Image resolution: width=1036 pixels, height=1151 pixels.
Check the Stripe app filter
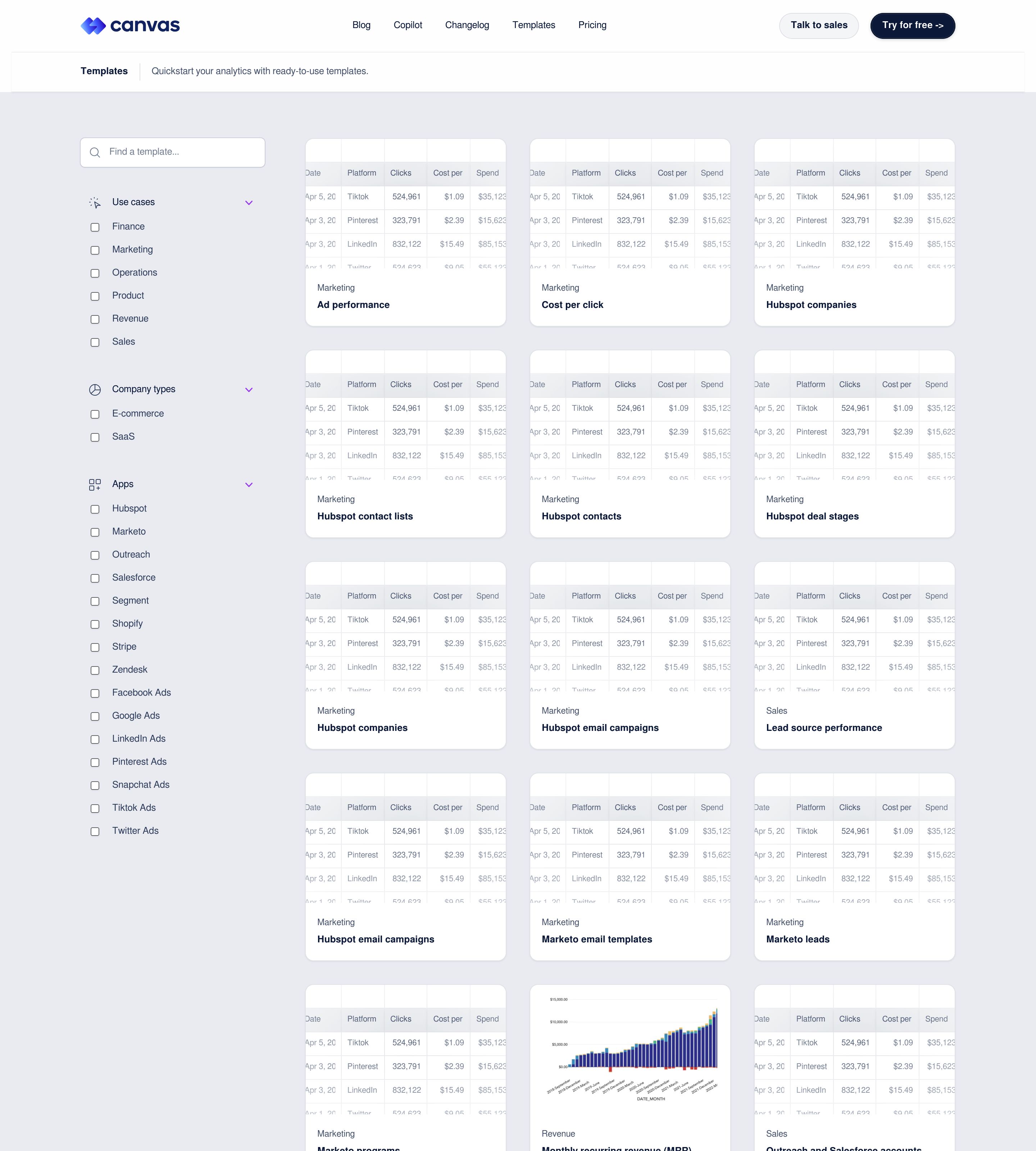[95, 647]
